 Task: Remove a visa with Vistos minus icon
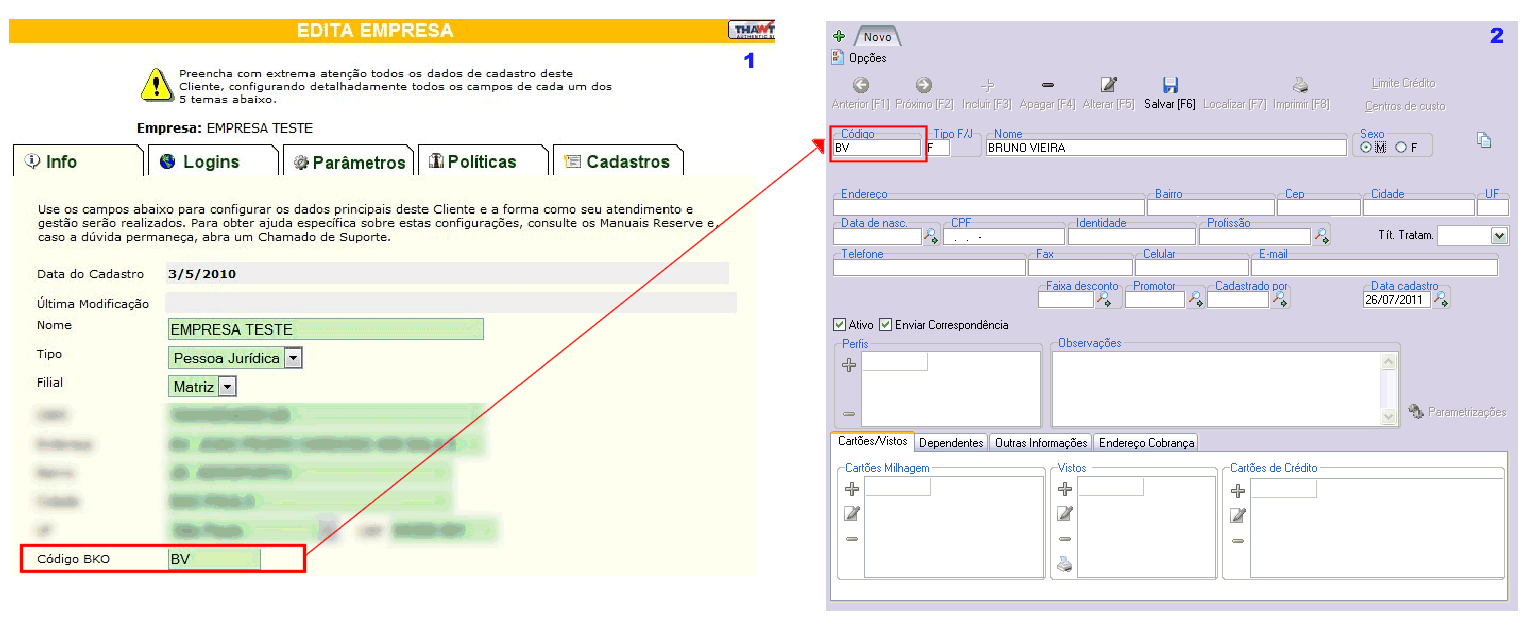1065,539
